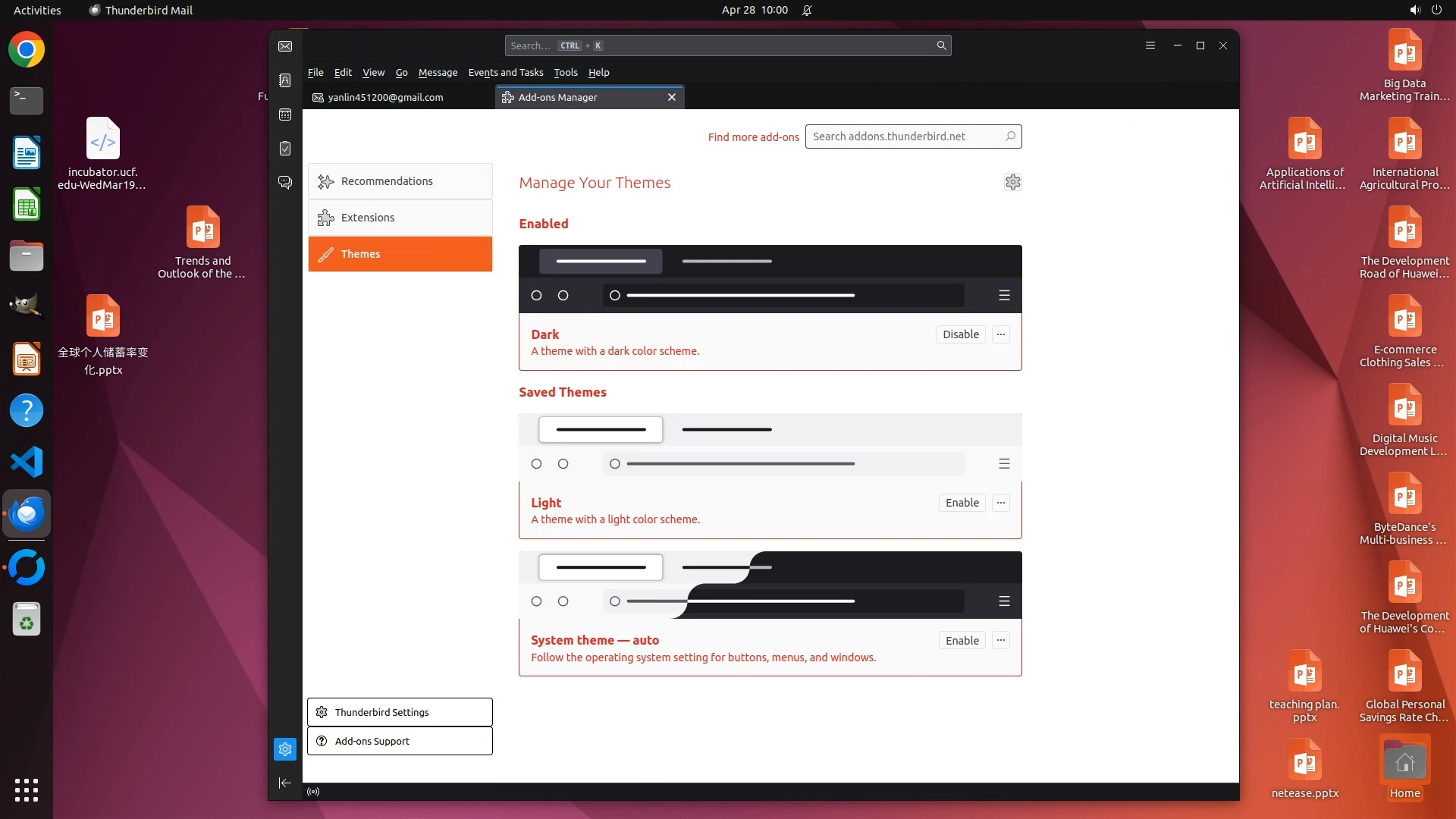1456x819 pixels.
Task: Open the Chat space icon
Action: coord(285,183)
